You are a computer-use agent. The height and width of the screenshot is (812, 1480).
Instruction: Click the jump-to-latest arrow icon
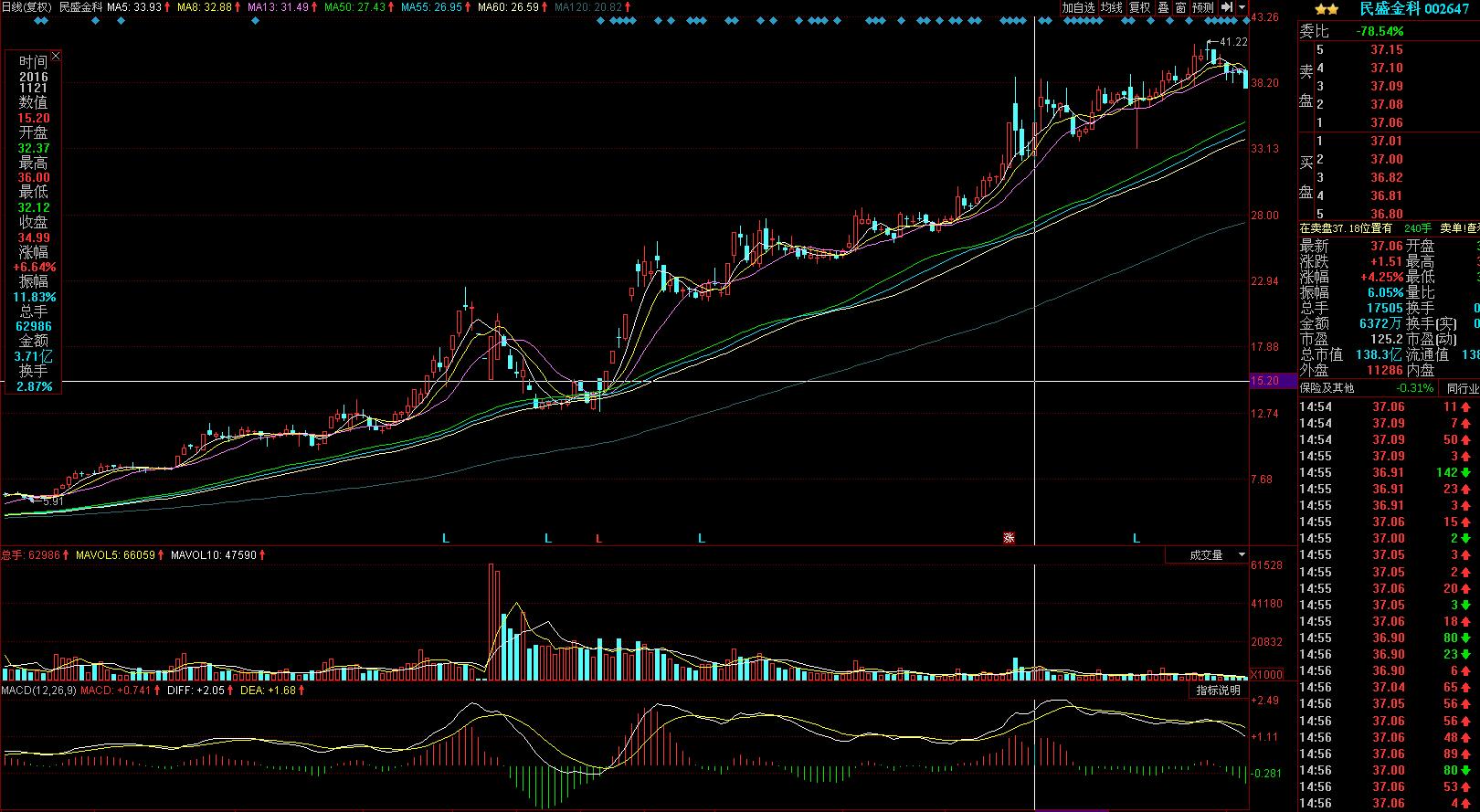(1227, 7)
